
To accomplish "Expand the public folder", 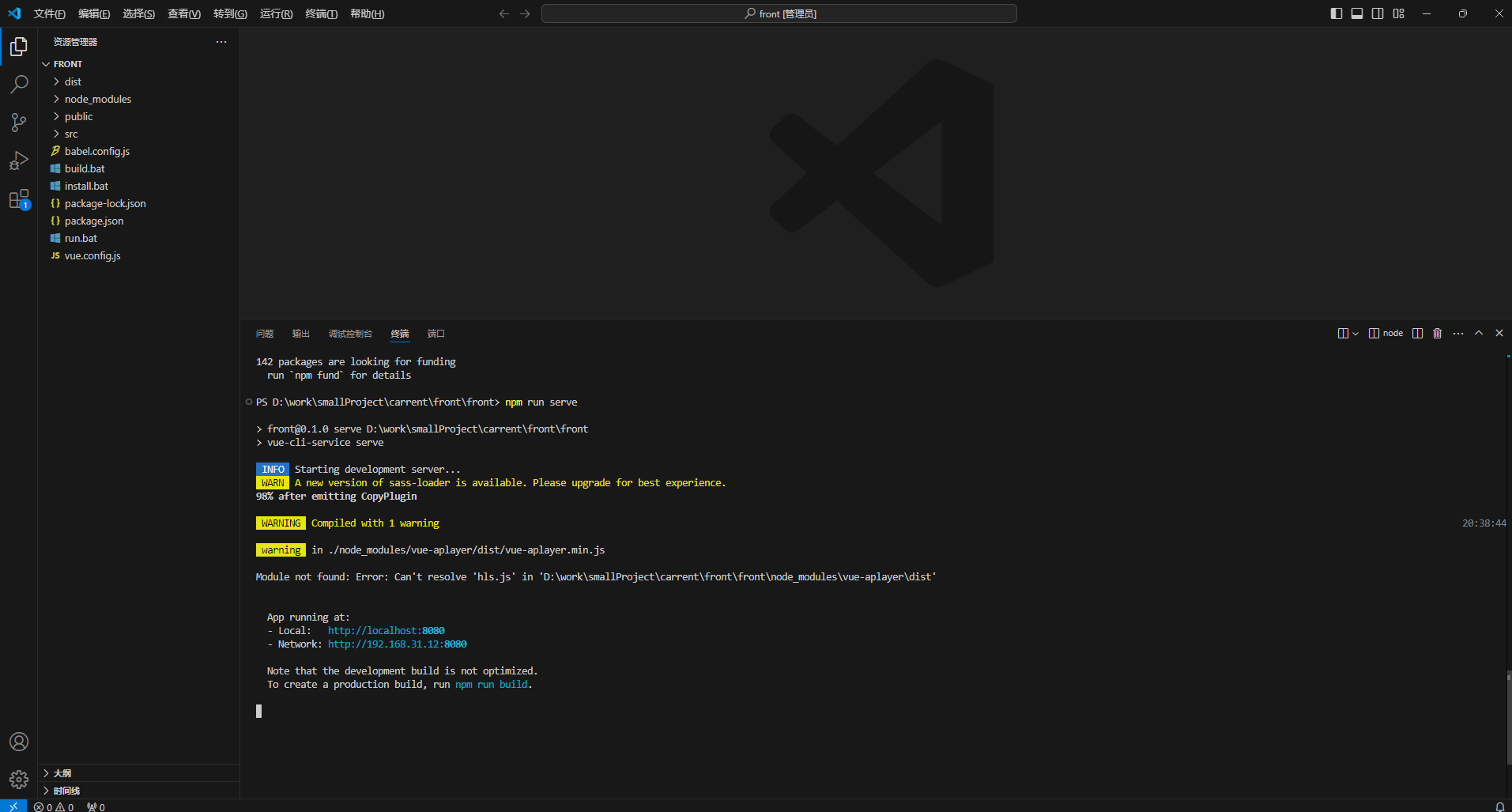I will (x=138, y=116).
